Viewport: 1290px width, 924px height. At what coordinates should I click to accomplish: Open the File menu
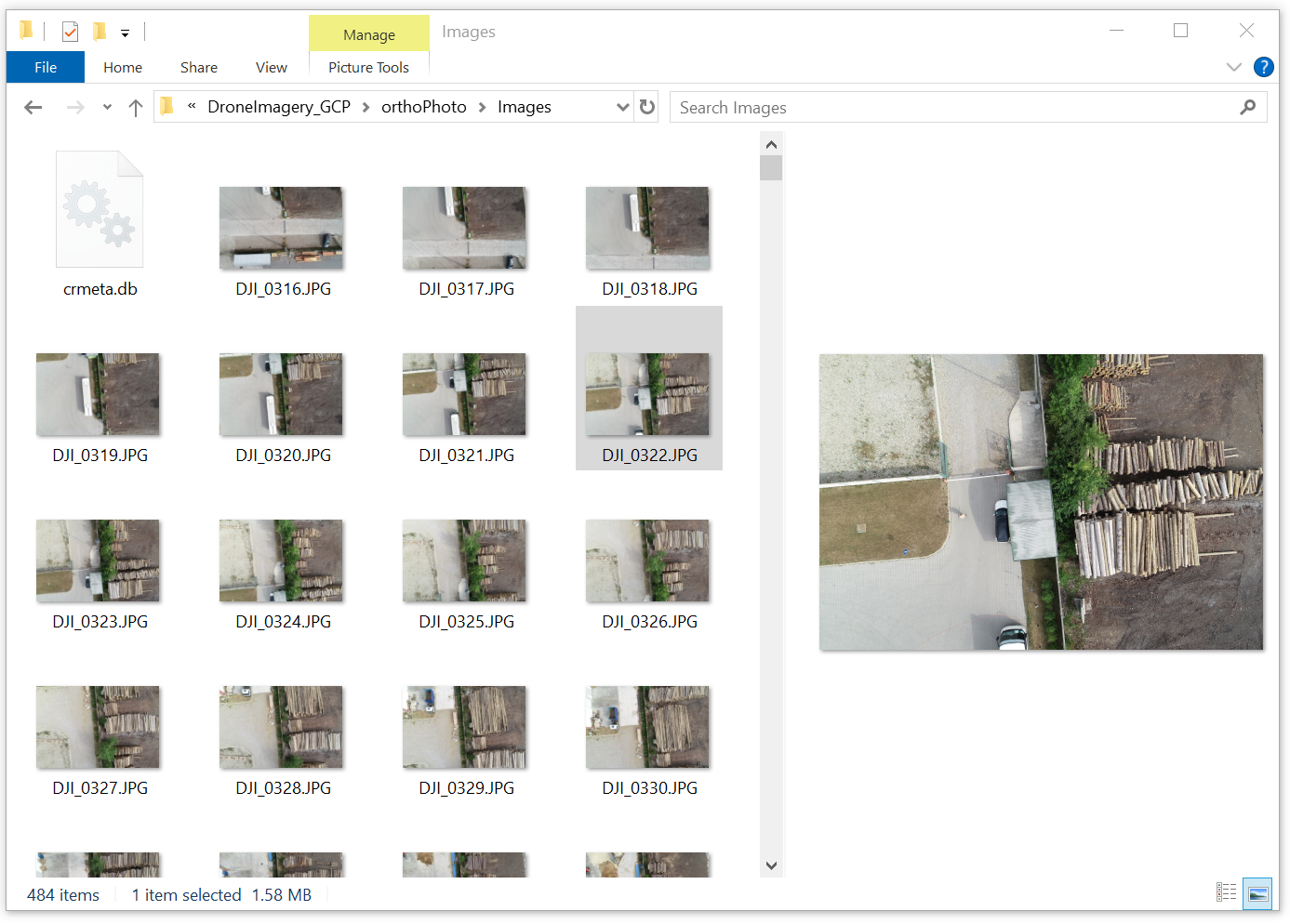click(46, 67)
